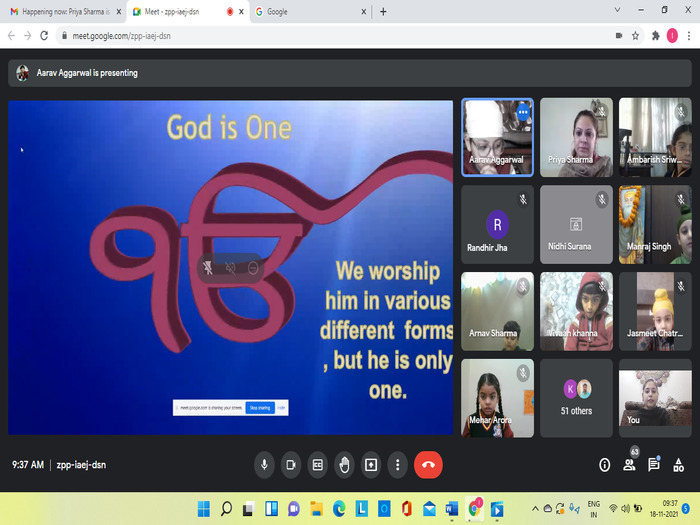Viewport: 700px width, 525px height.
Task: Close the Gmail 'Happening now' tab
Action: pos(119,12)
